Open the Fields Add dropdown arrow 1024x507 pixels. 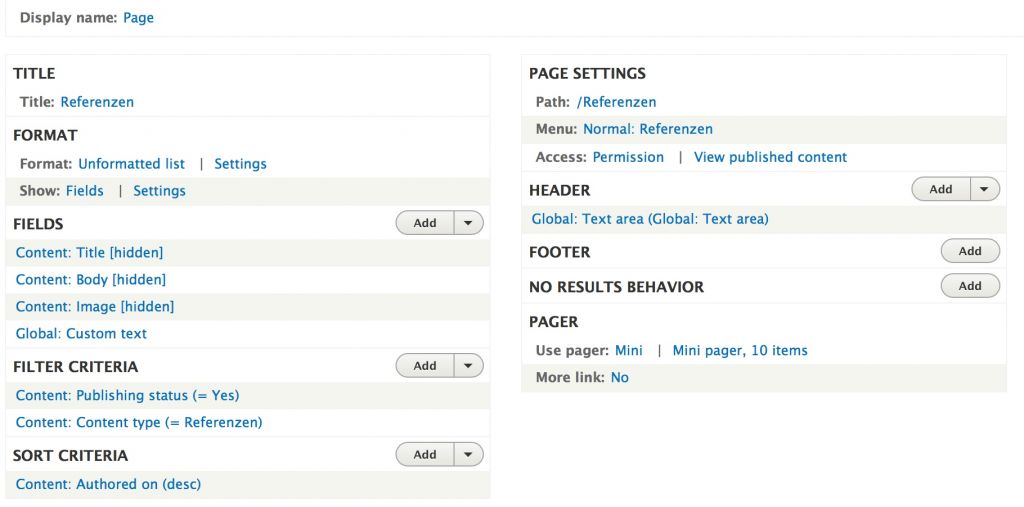[x=469, y=223]
